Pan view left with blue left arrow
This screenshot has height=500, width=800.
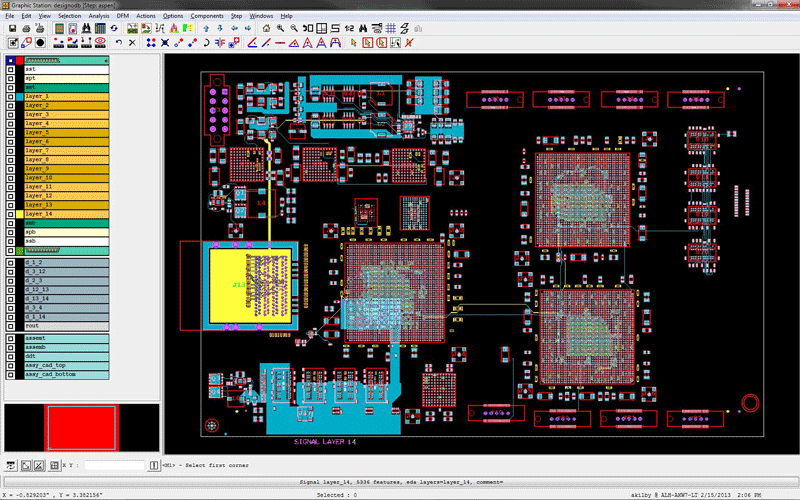234,29
